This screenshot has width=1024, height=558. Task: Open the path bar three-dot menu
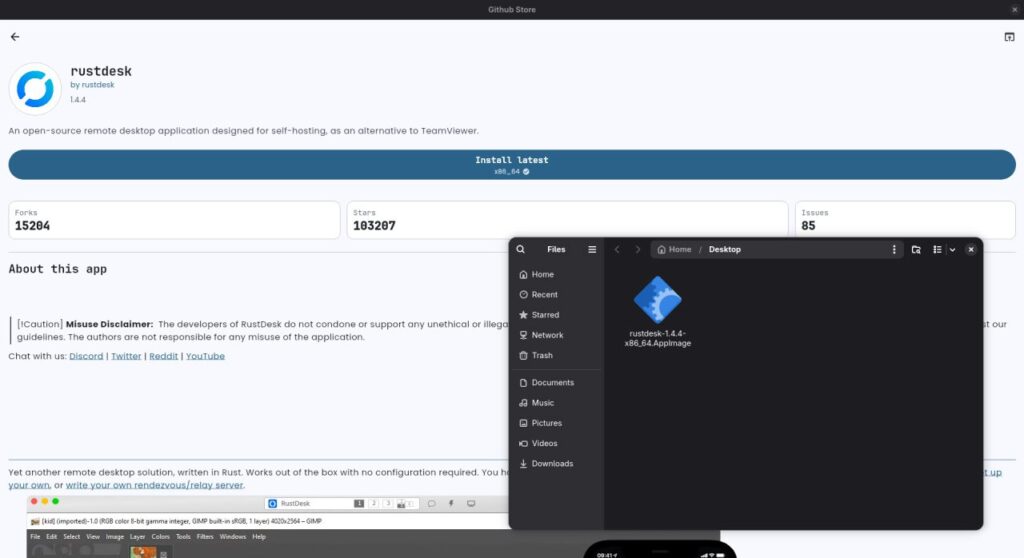[x=894, y=249]
